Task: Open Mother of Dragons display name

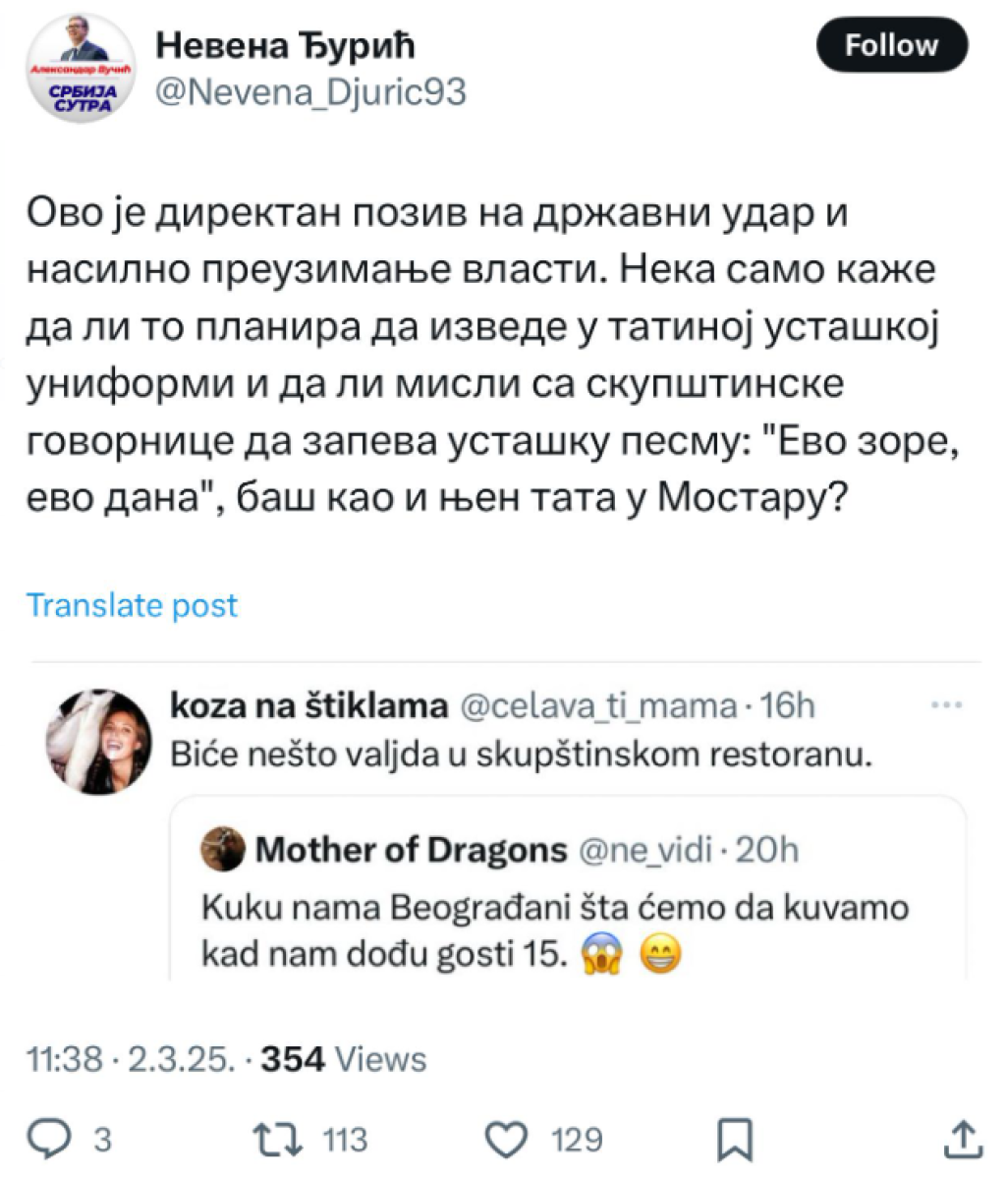Action: click(412, 850)
